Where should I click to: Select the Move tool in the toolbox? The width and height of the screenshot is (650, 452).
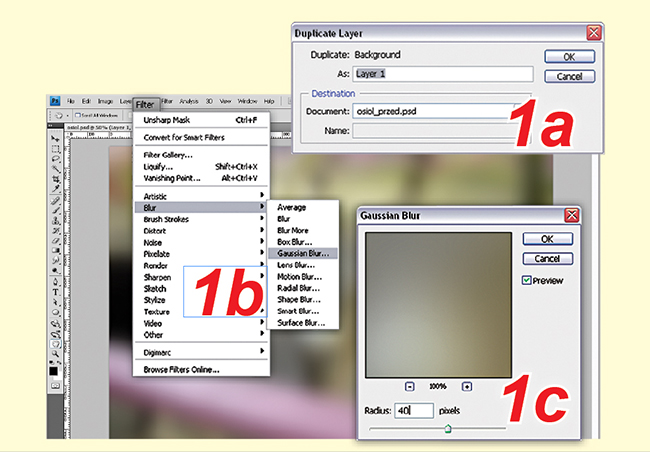point(55,139)
